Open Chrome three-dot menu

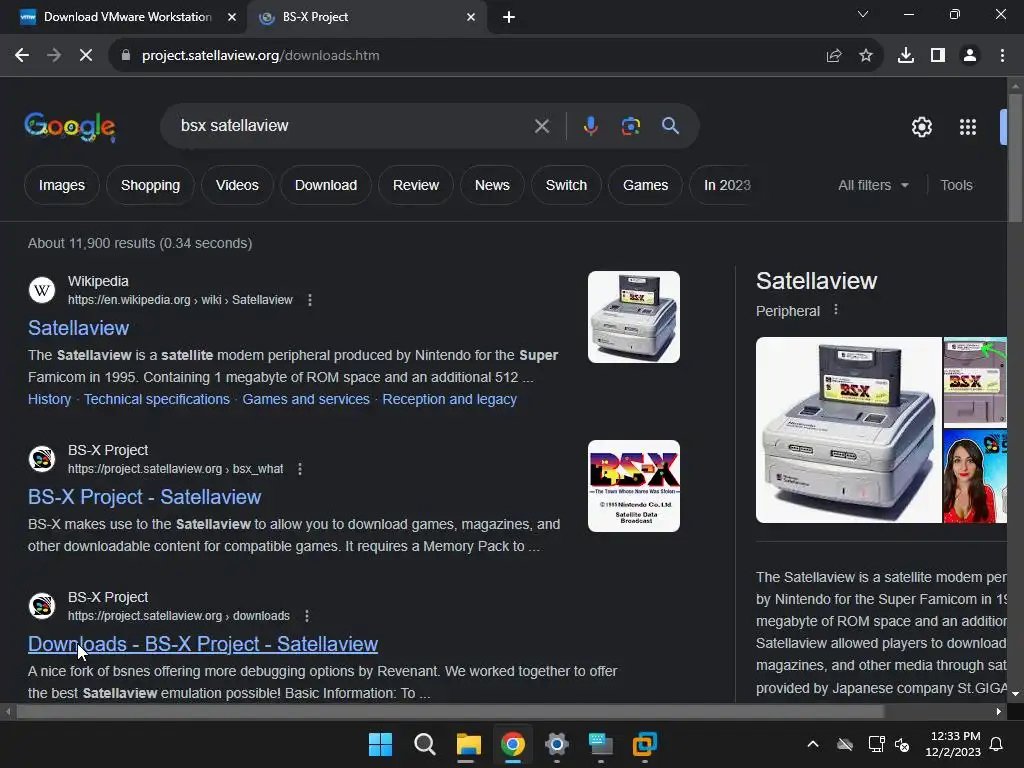[1002, 56]
